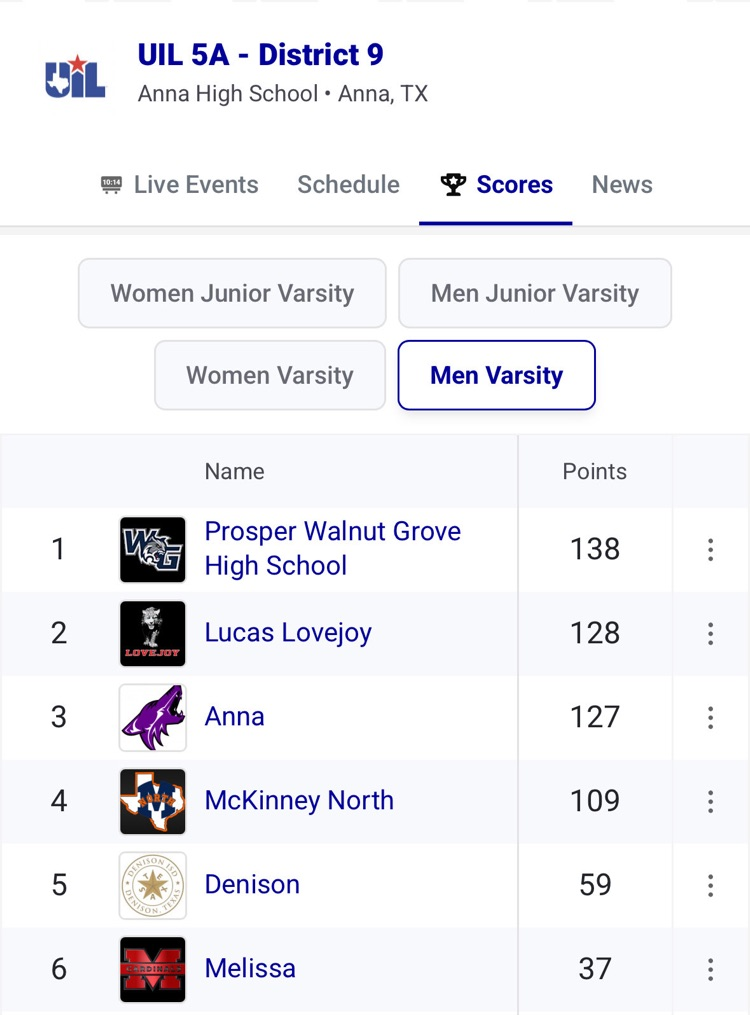Select the Men Junior Varsity filter
The image size is (750, 1015).
pyautogui.click(x=534, y=293)
